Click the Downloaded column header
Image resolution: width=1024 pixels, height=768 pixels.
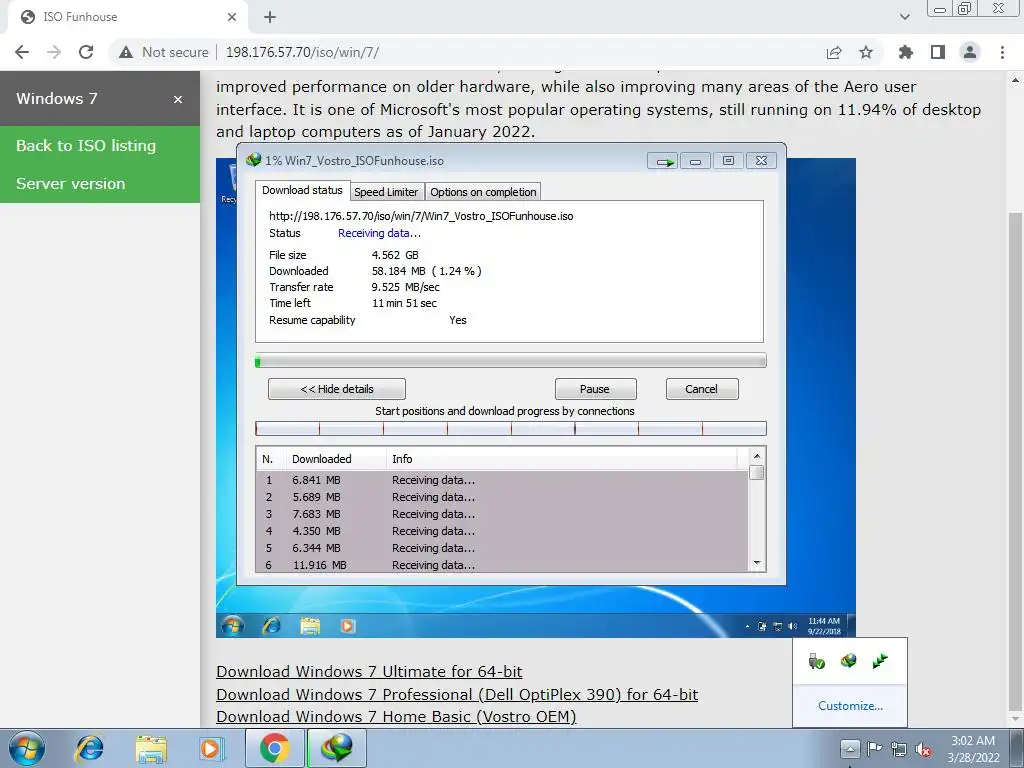[x=336, y=459]
